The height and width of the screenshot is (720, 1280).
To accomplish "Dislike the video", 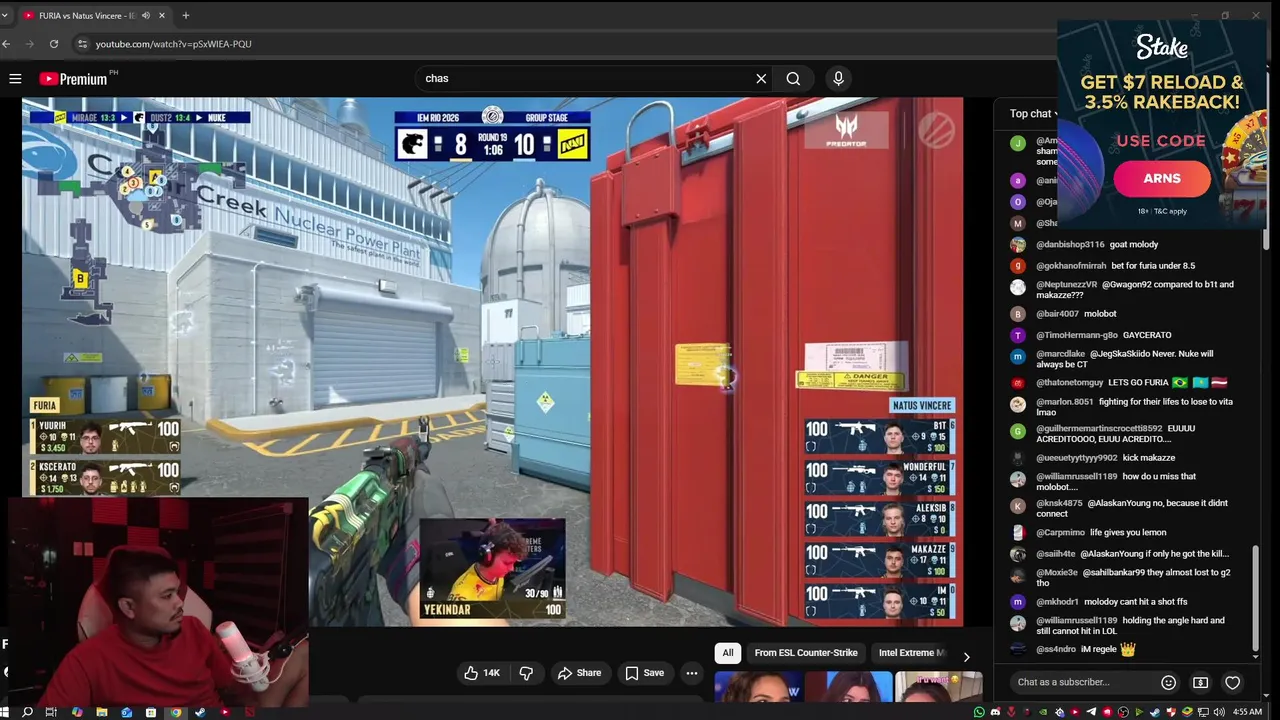I will click(x=526, y=673).
